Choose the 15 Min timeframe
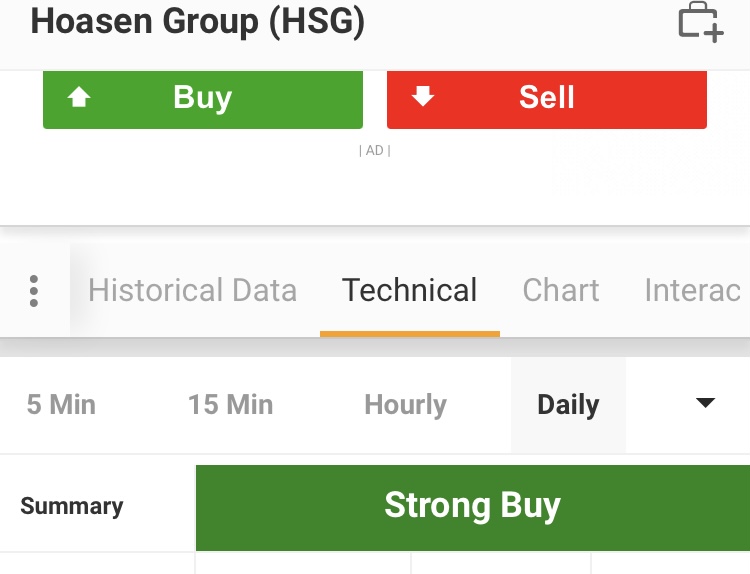The image size is (750, 574). coord(230,404)
